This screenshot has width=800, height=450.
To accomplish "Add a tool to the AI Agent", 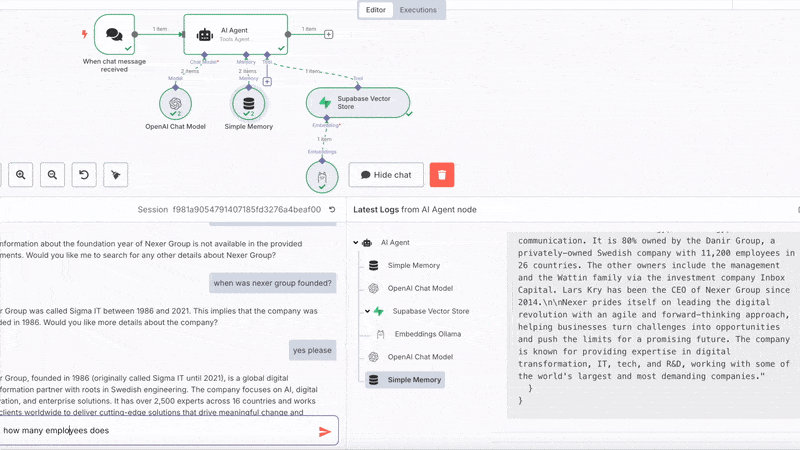I will [267, 82].
